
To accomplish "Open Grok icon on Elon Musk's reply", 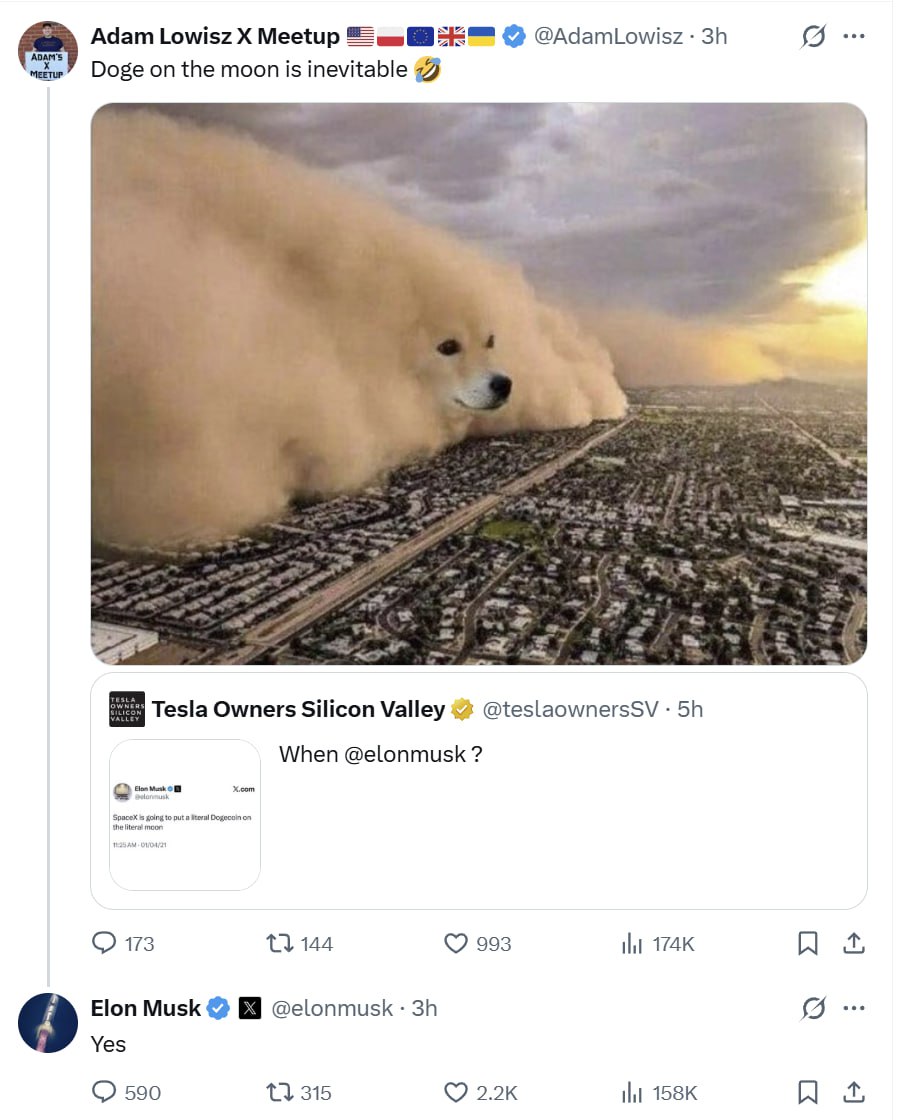I will 814,1008.
